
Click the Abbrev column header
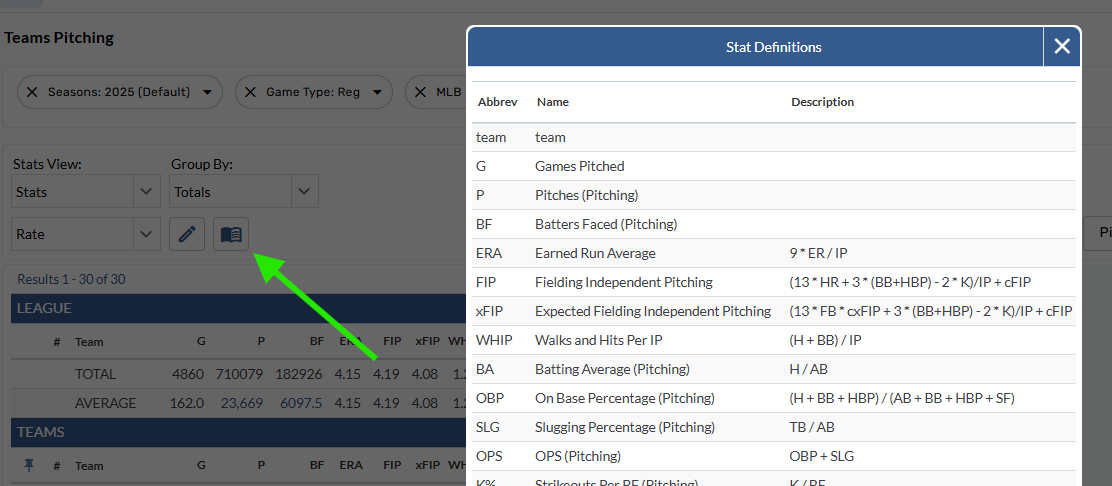[497, 102]
